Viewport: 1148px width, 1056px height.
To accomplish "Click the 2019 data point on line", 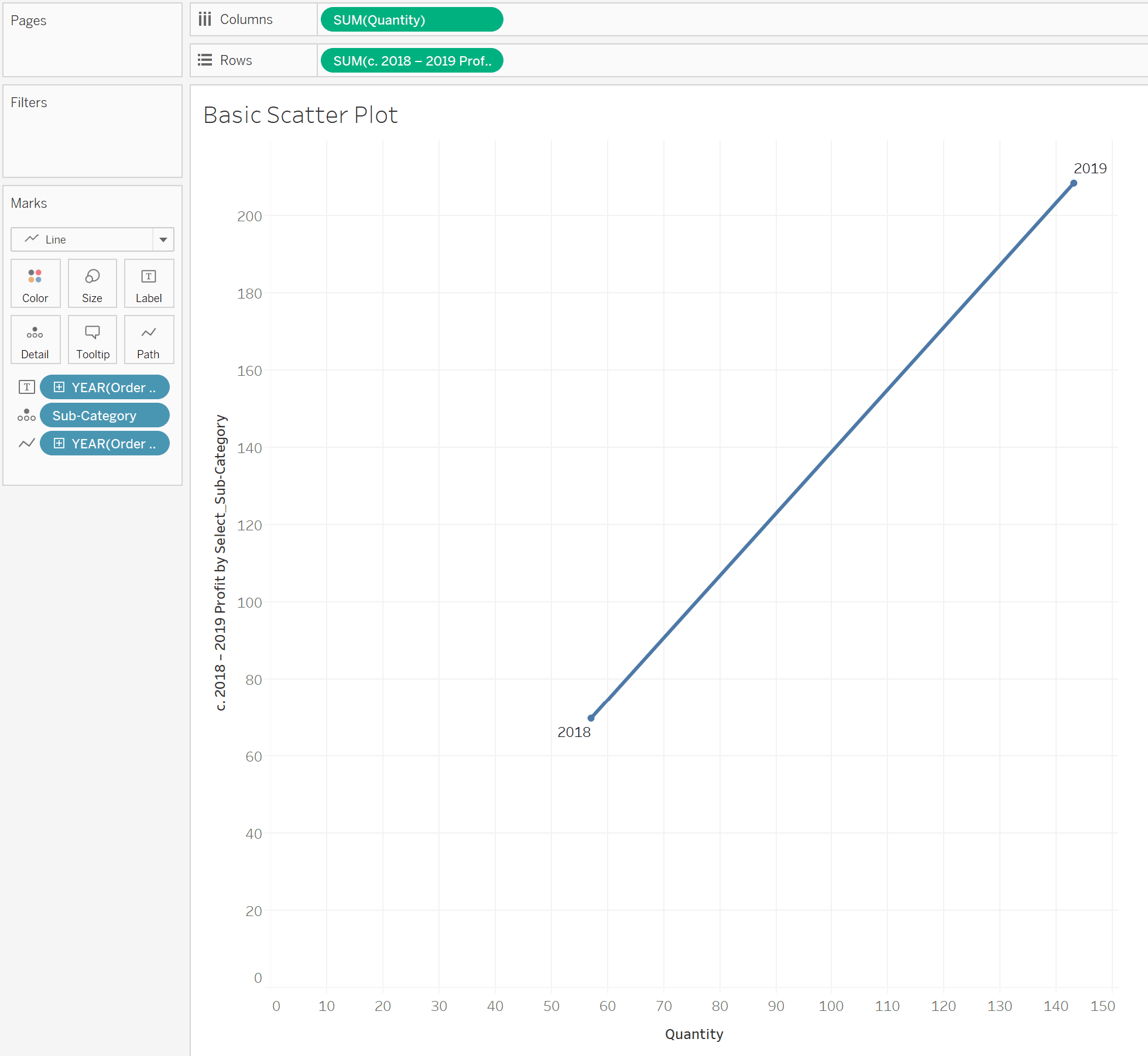I will tap(1074, 183).
